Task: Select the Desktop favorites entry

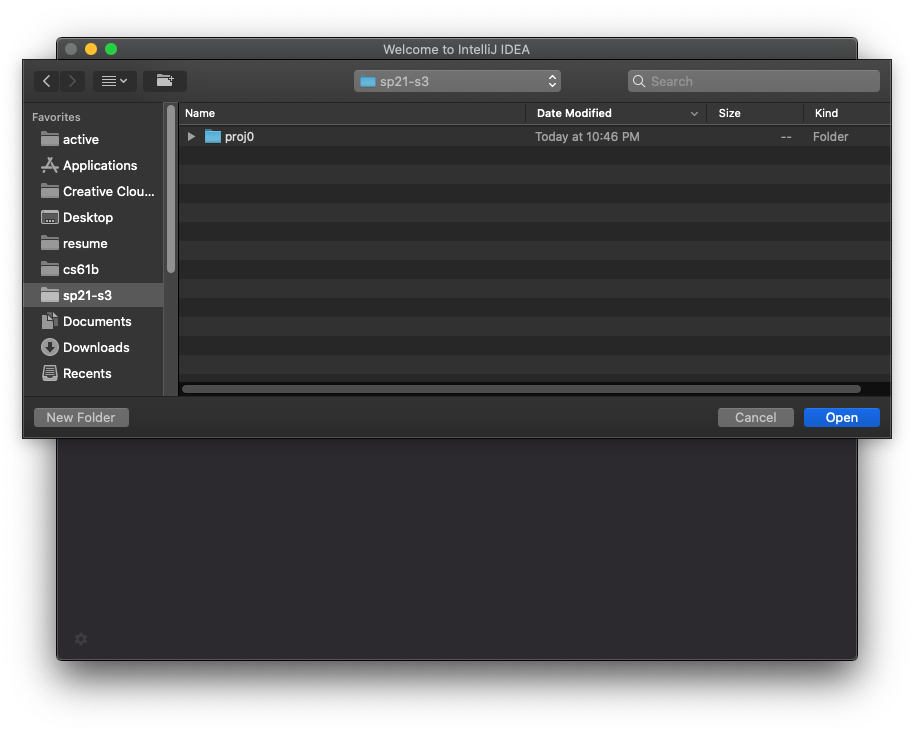Action: [x=88, y=217]
